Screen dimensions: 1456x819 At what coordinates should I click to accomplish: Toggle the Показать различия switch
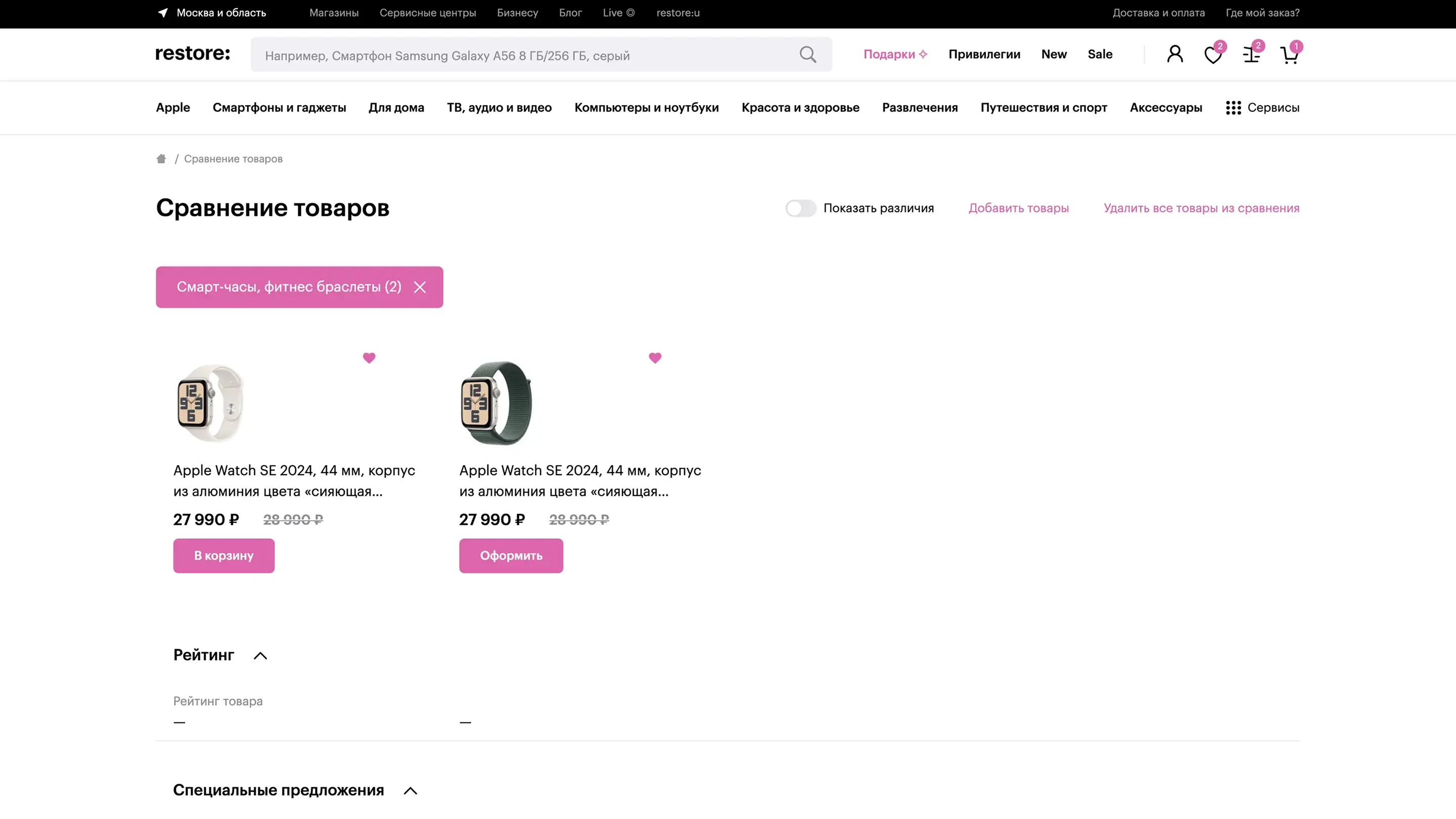(x=800, y=208)
